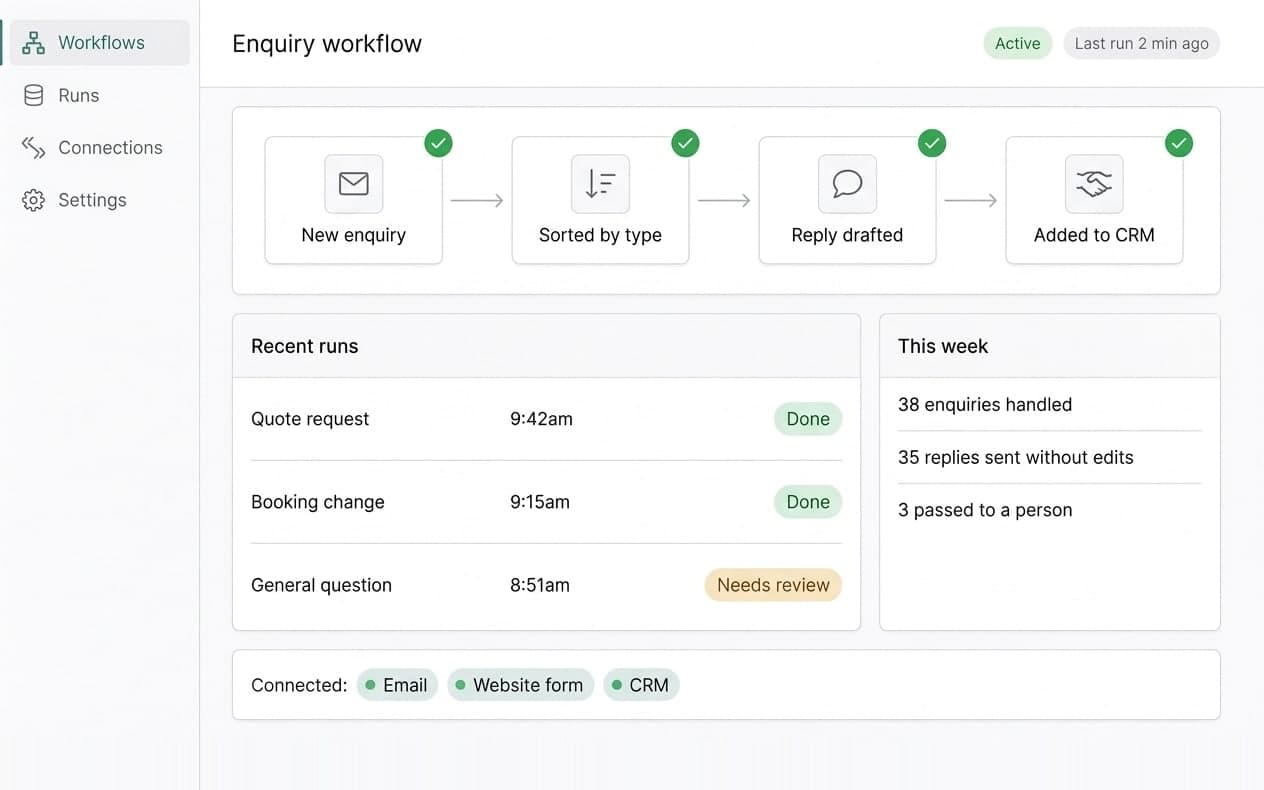1264x790 pixels.
Task: Click the Recent runs panel heading
Action: coord(304,346)
